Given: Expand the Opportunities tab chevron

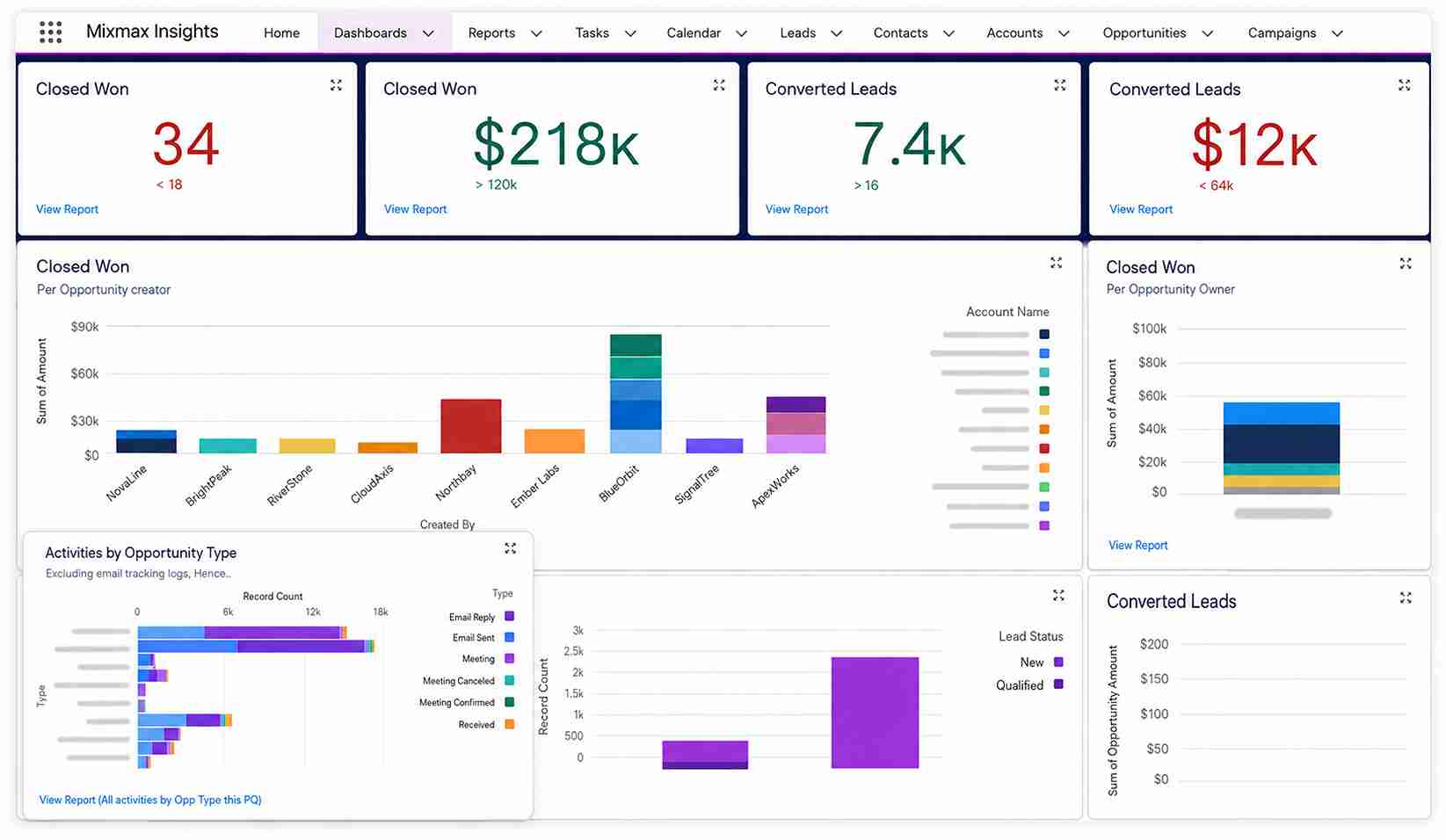Looking at the screenshot, I should [1208, 33].
